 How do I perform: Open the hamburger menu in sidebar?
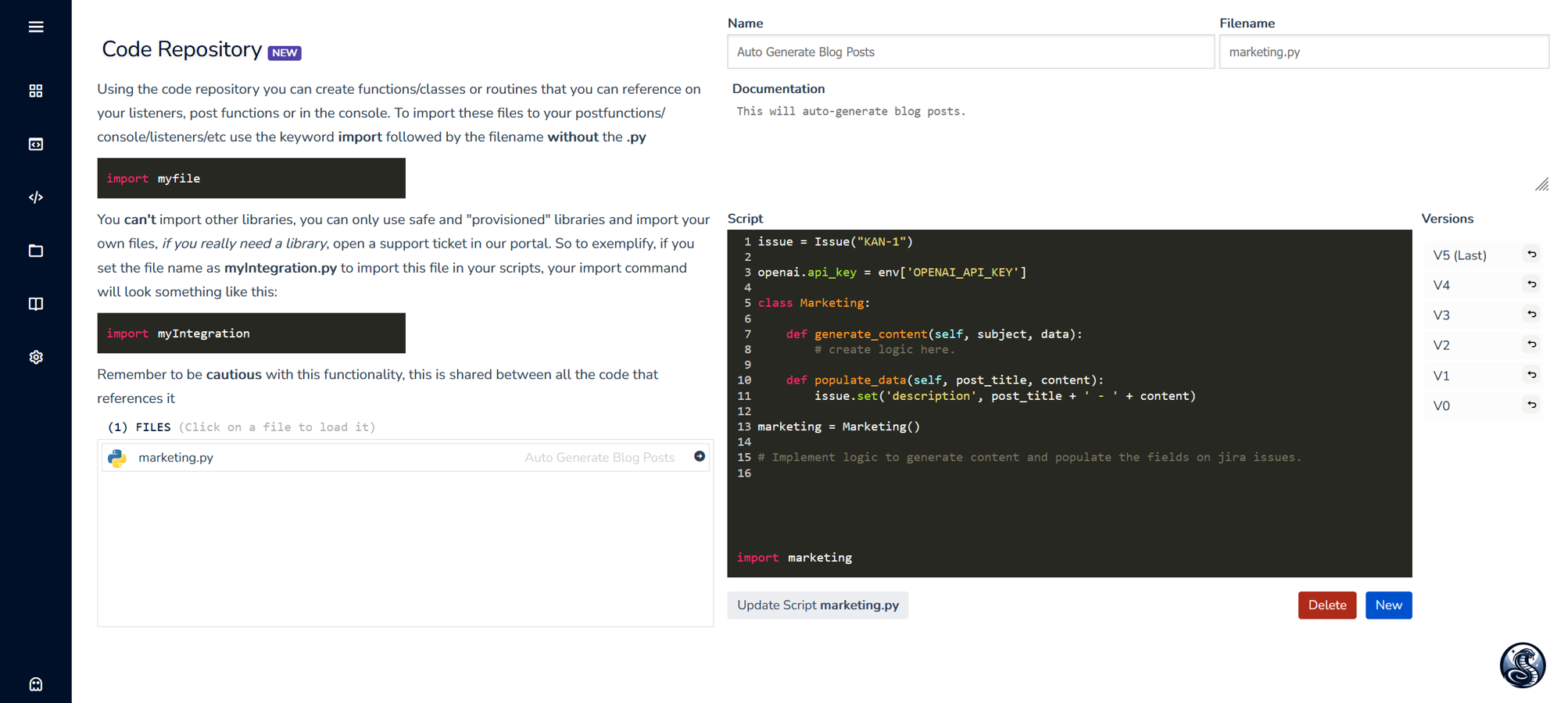(36, 27)
